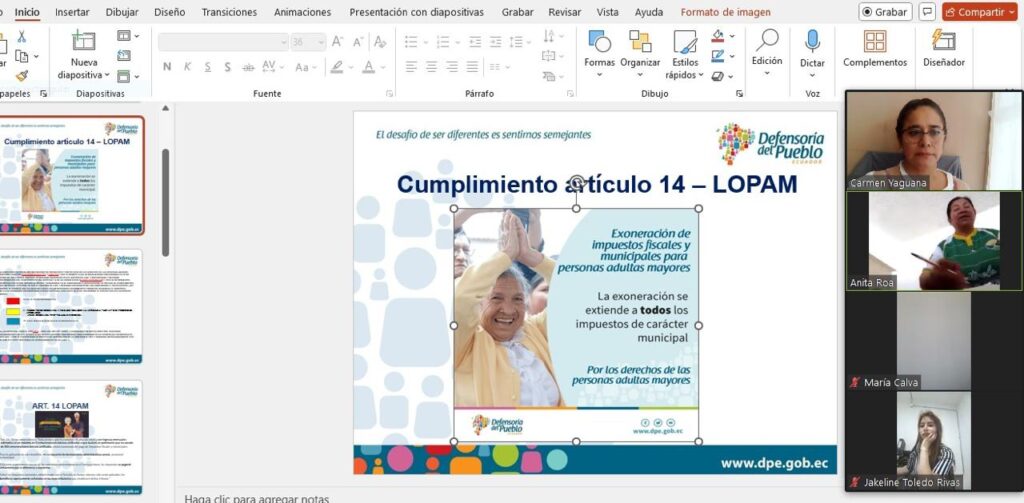Click the Cut scissors icon
Screen dimensions: 1024x503
point(21,37)
